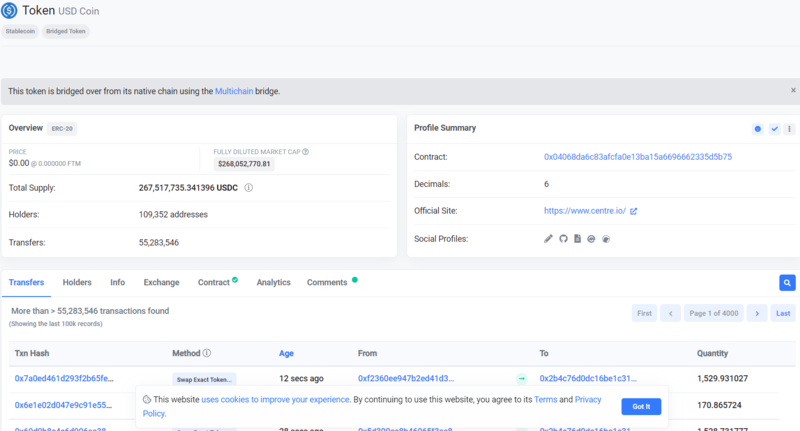Screen dimensions: 800x431
Task: Click the Txn Hash column header
Action: [32, 353]
